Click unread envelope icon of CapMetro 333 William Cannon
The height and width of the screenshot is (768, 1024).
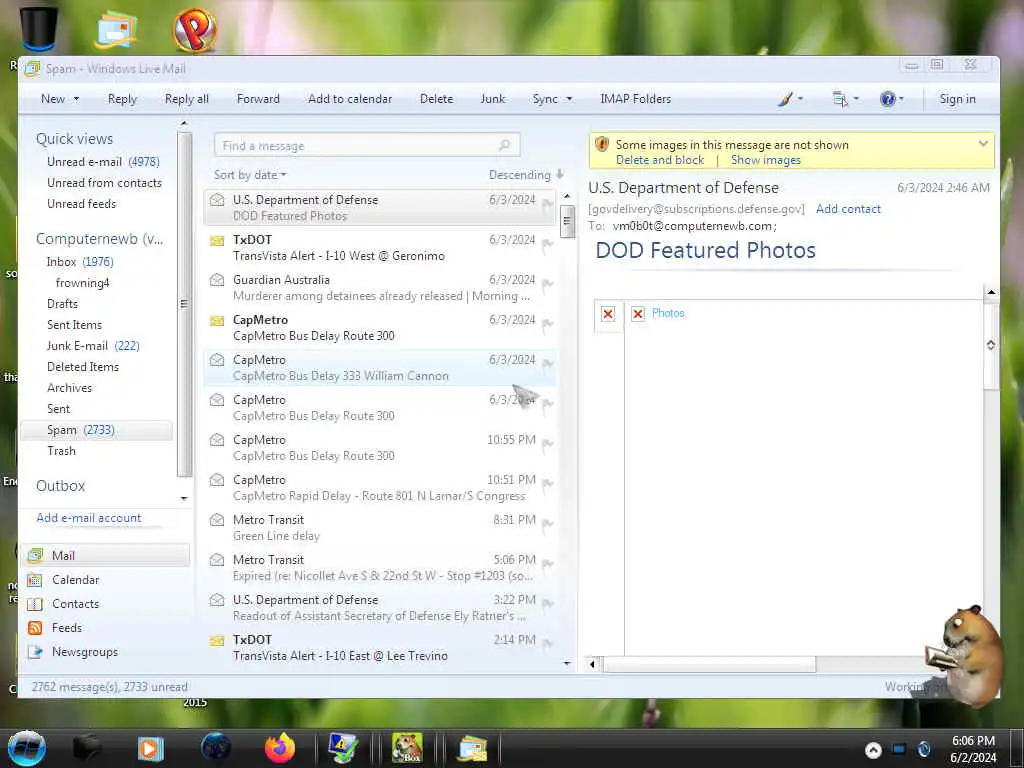(217, 360)
